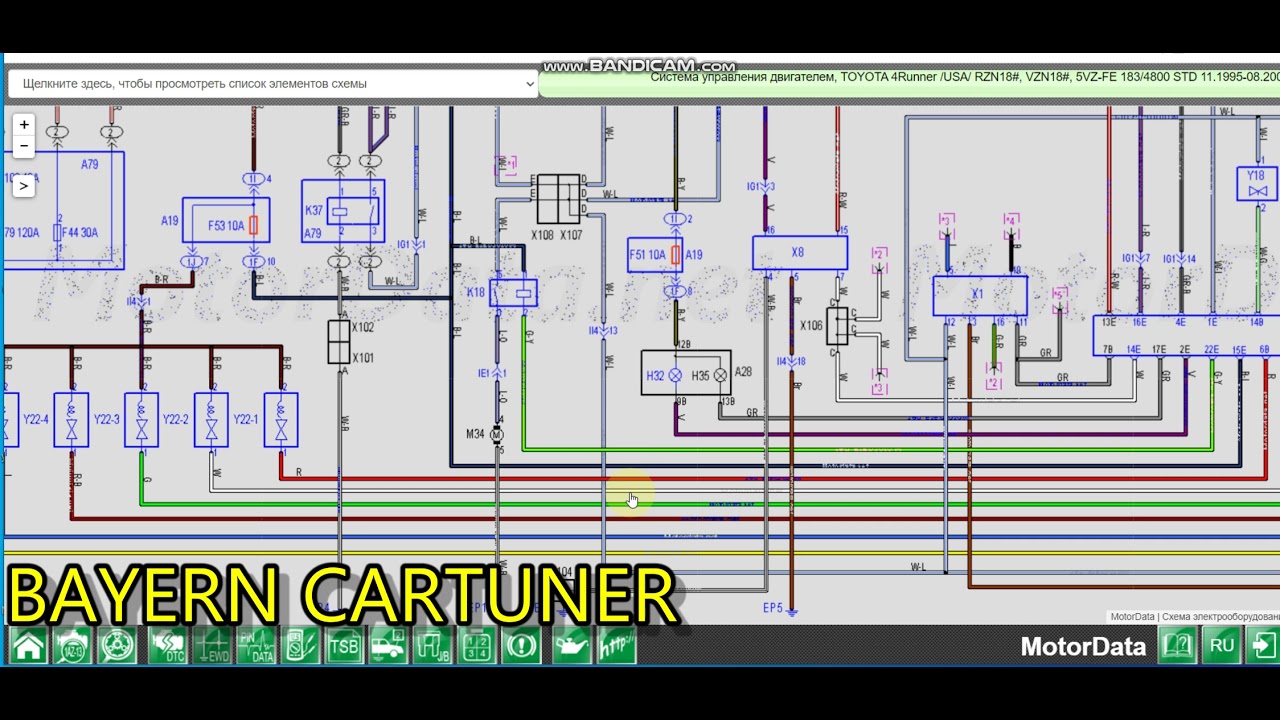Zoom out with the minus button

24,146
